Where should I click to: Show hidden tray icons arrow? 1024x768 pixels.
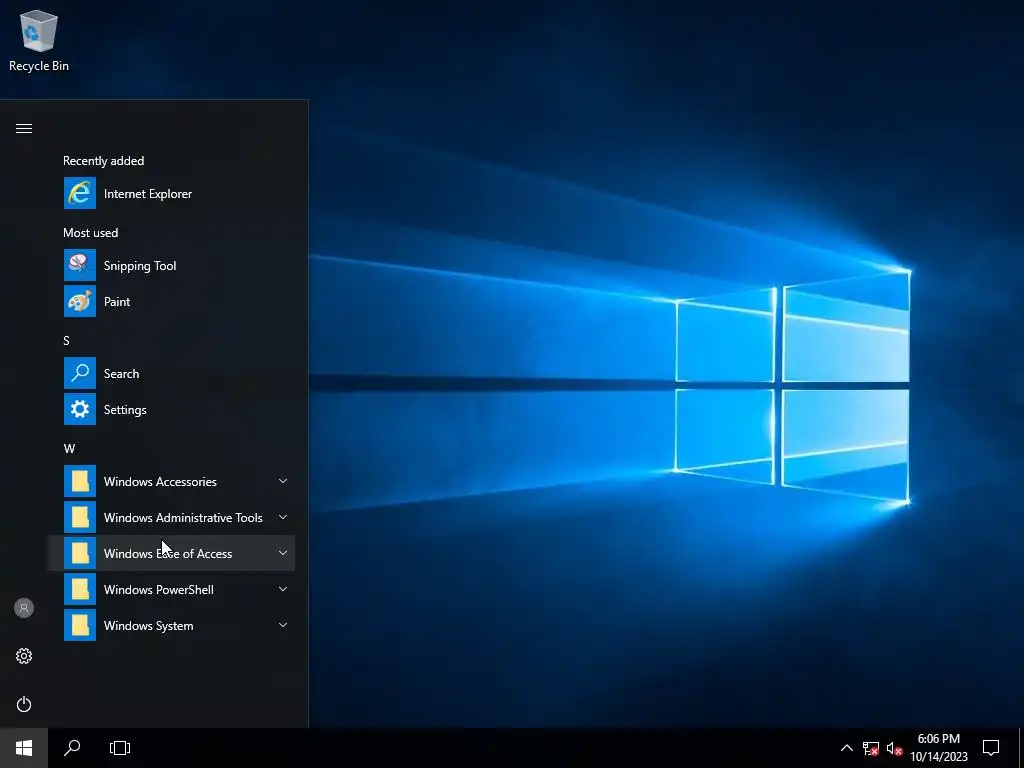coord(846,748)
